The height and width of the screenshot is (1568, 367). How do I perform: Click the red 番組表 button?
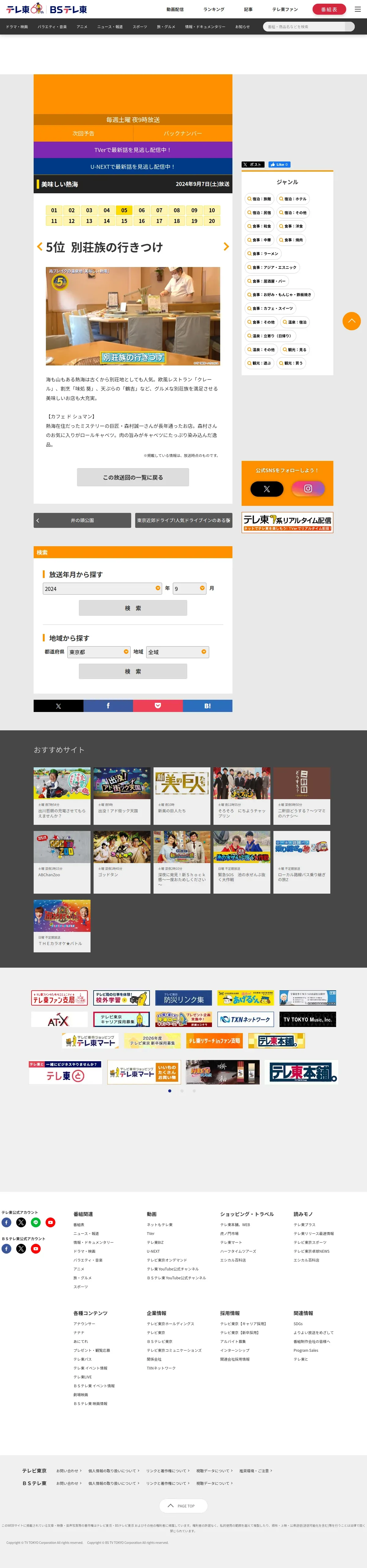[329, 9]
